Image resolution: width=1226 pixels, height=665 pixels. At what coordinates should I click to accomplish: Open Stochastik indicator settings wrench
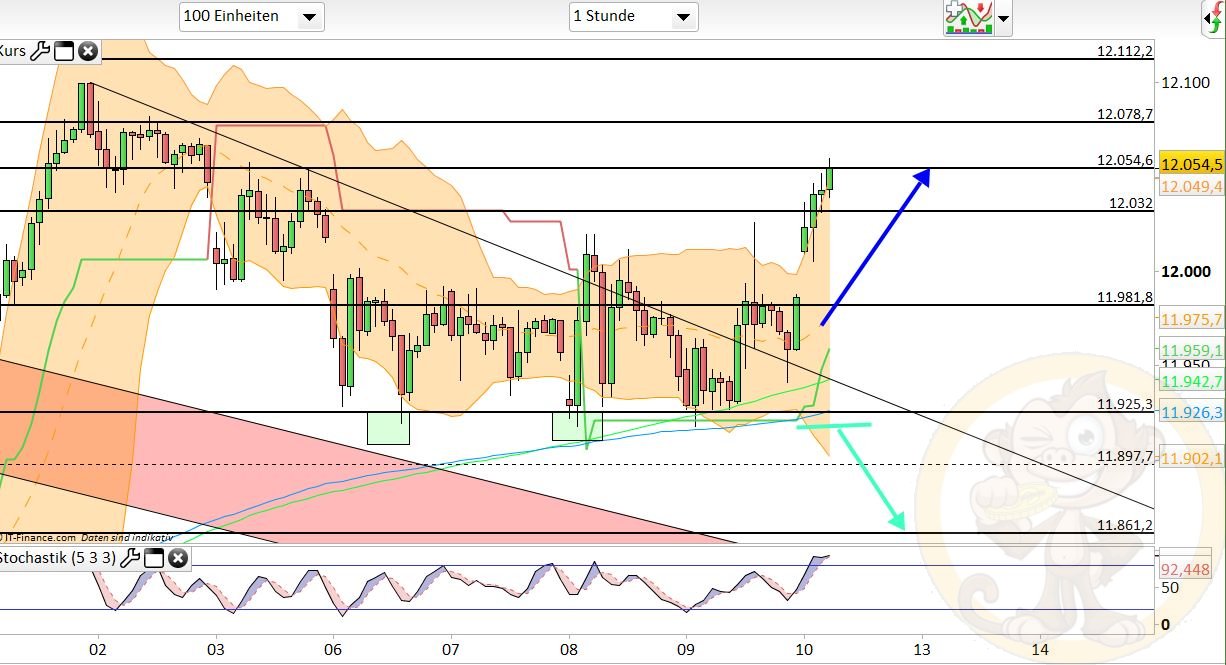[130, 558]
